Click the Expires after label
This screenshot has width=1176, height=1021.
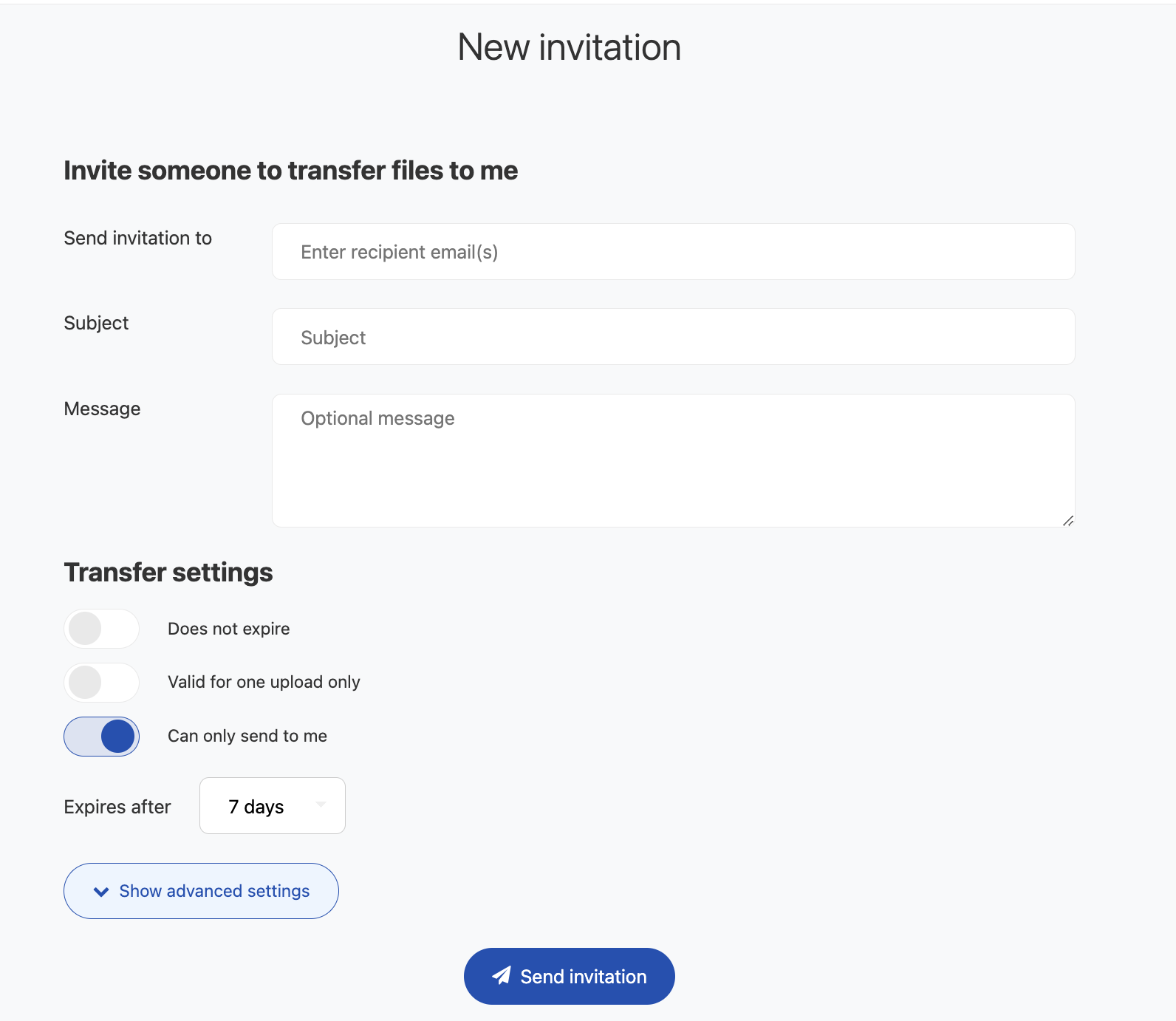click(x=117, y=807)
